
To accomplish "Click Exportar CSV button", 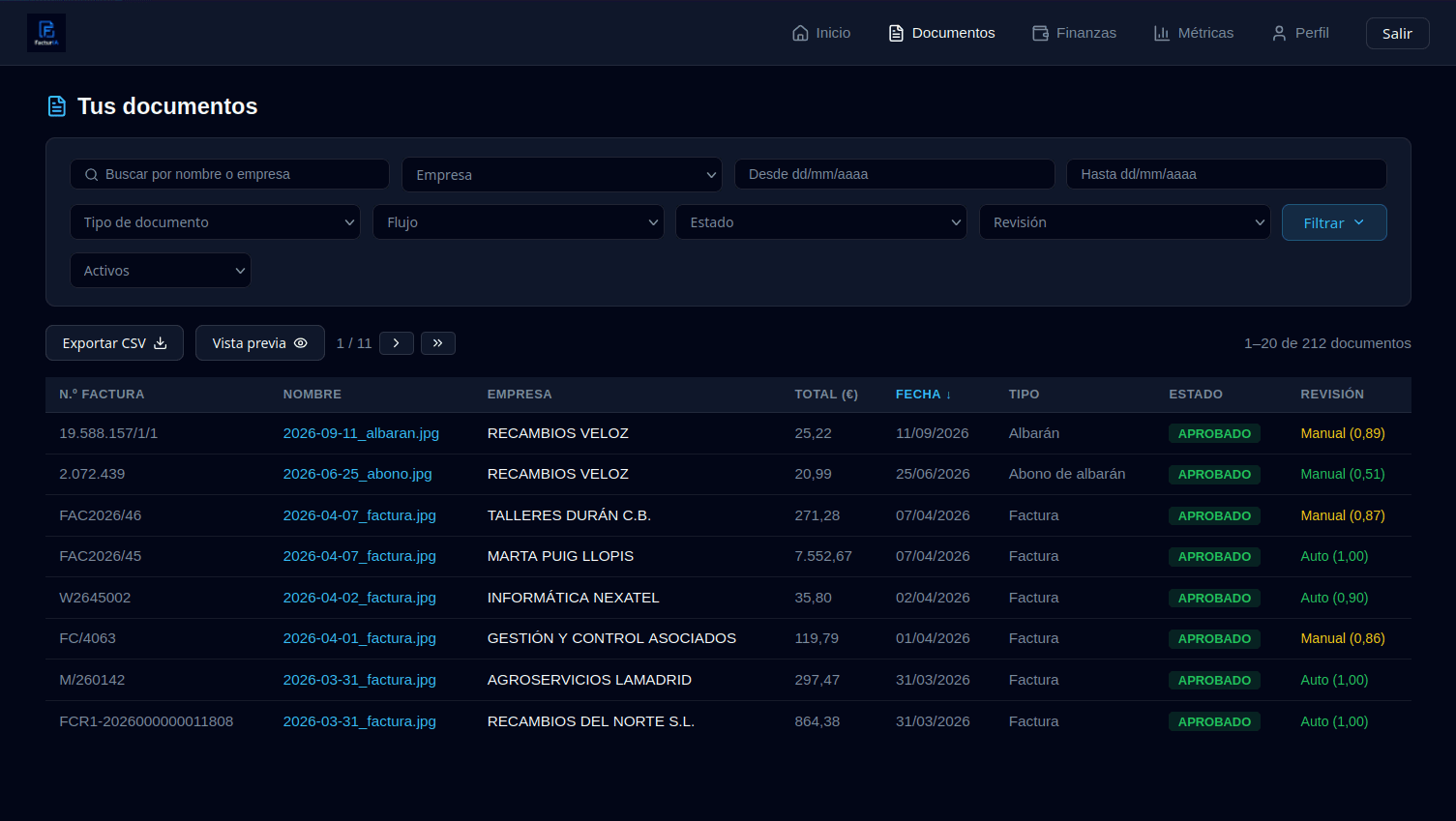I will pyautogui.click(x=114, y=343).
